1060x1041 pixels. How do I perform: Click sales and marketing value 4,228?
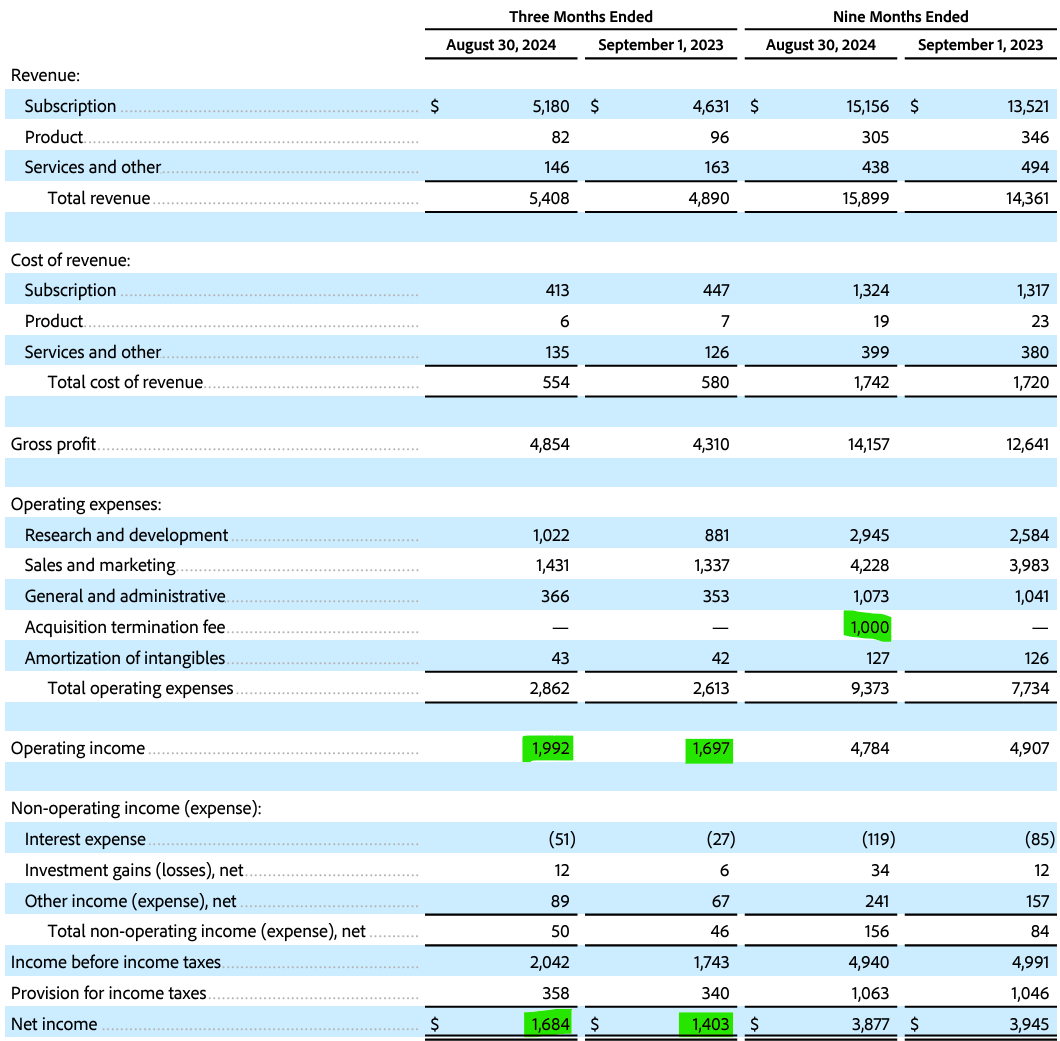(x=869, y=565)
